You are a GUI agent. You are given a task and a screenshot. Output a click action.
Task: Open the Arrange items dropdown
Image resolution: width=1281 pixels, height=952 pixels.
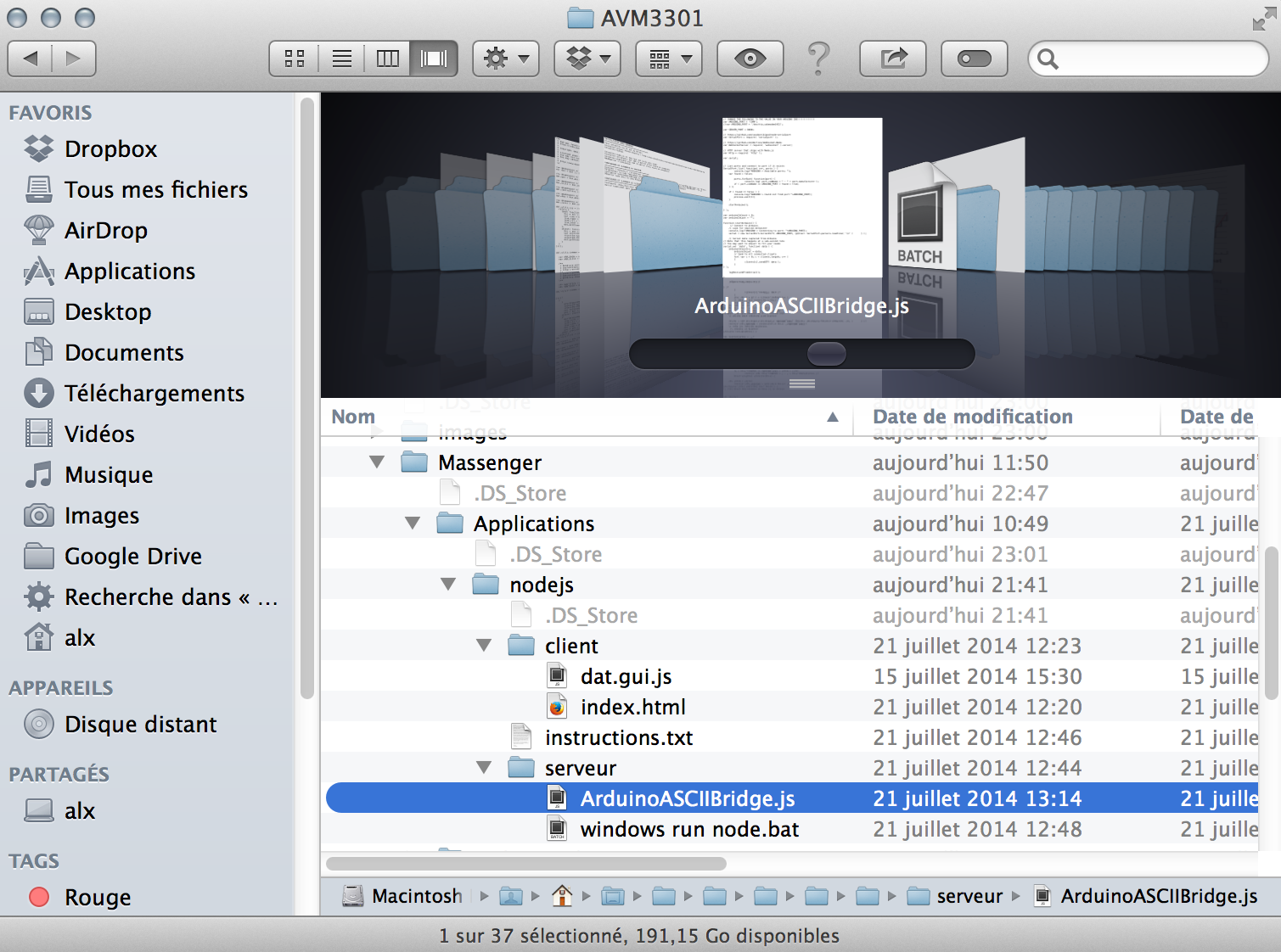(670, 59)
